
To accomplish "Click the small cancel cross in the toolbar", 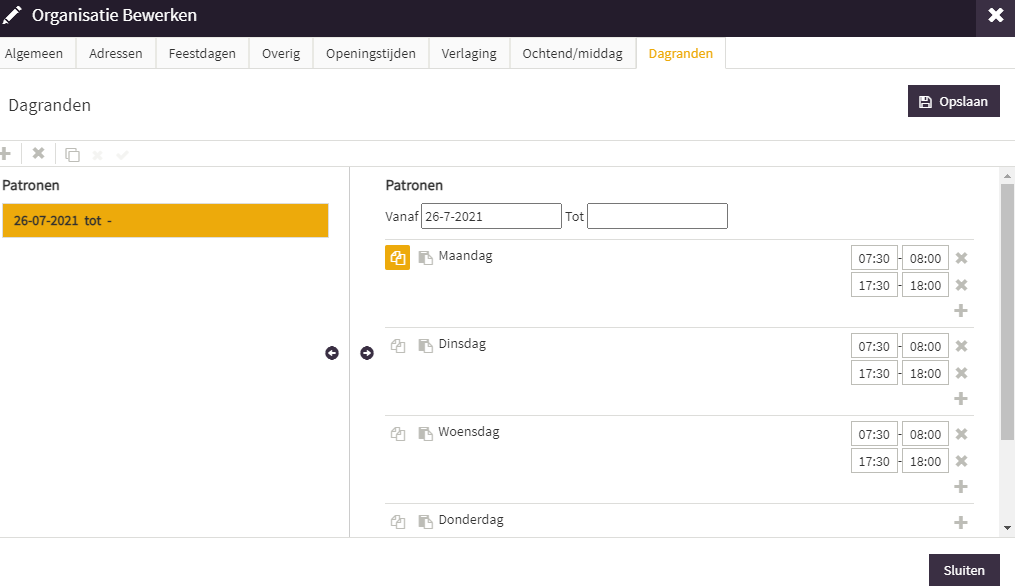I will pos(98,155).
